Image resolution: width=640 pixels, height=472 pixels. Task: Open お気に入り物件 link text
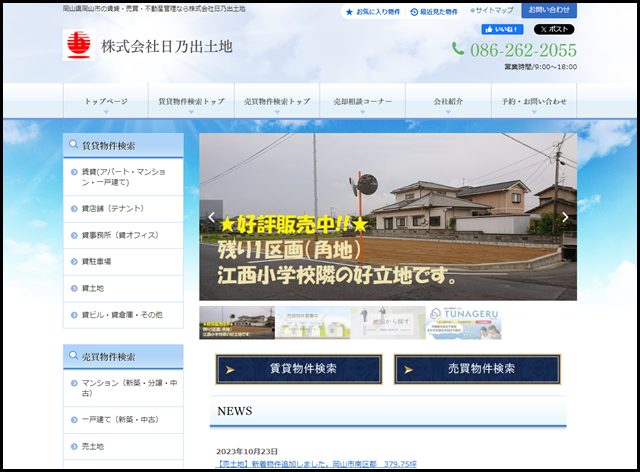click(x=378, y=12)
